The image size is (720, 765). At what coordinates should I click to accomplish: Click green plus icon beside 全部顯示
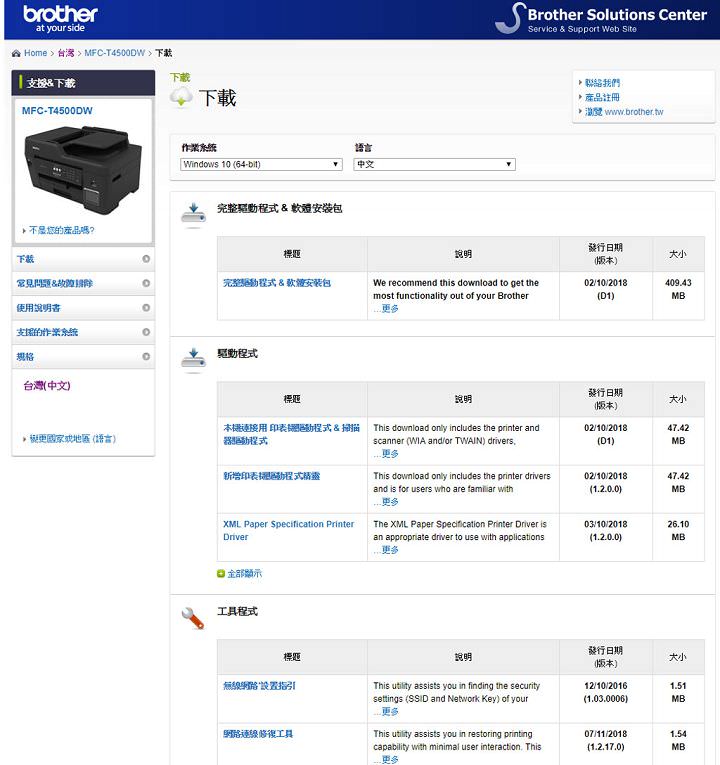coord(221,573)
